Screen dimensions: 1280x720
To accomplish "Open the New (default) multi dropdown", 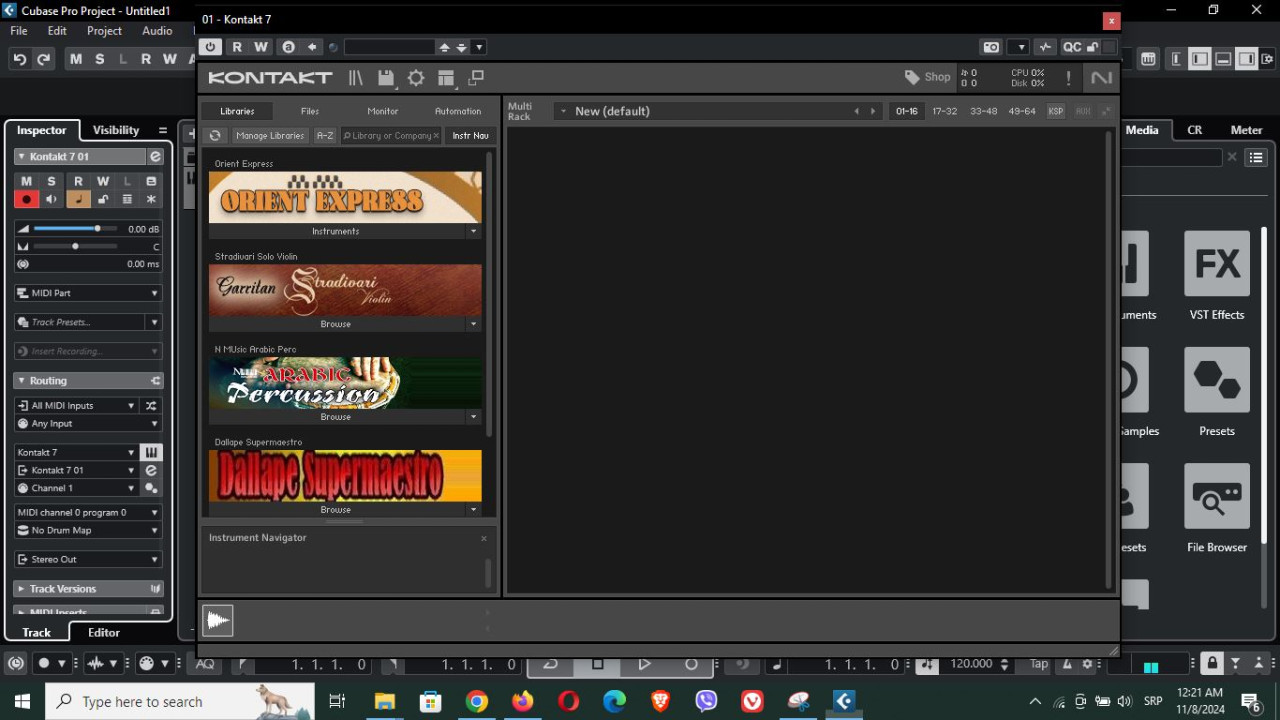I will pos(563,111).
